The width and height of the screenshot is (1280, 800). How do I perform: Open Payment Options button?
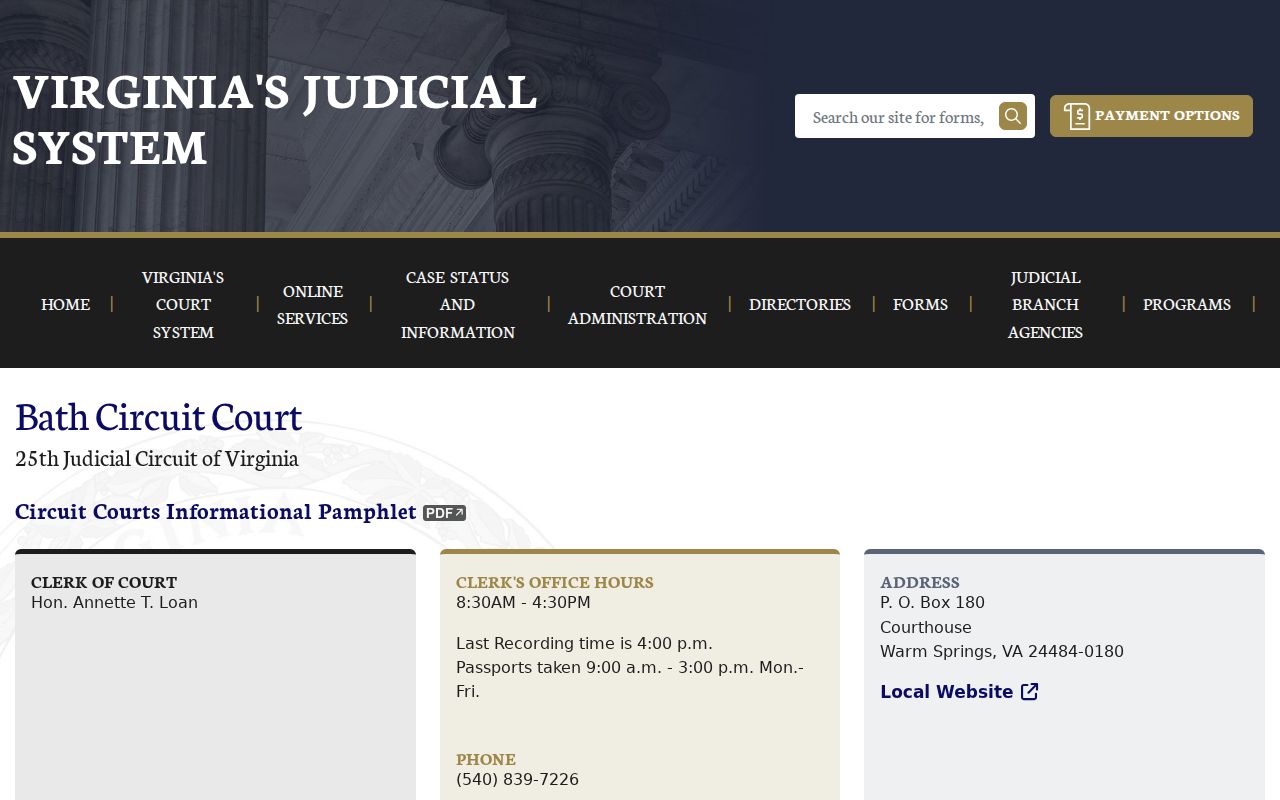click(x=1151, y=116)
